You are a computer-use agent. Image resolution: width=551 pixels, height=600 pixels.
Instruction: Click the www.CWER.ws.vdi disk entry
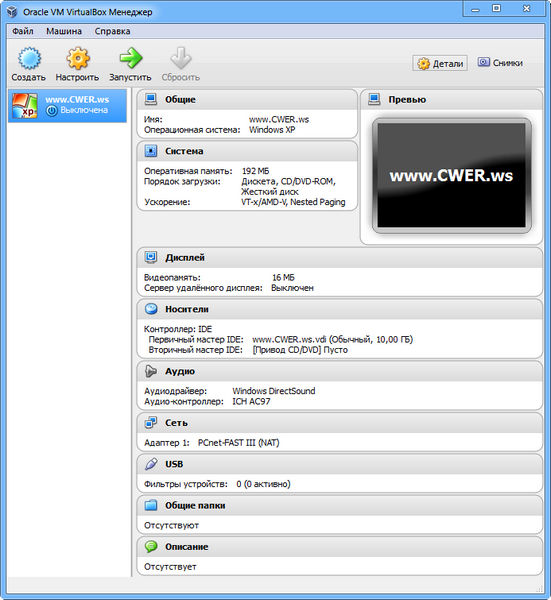333,339
